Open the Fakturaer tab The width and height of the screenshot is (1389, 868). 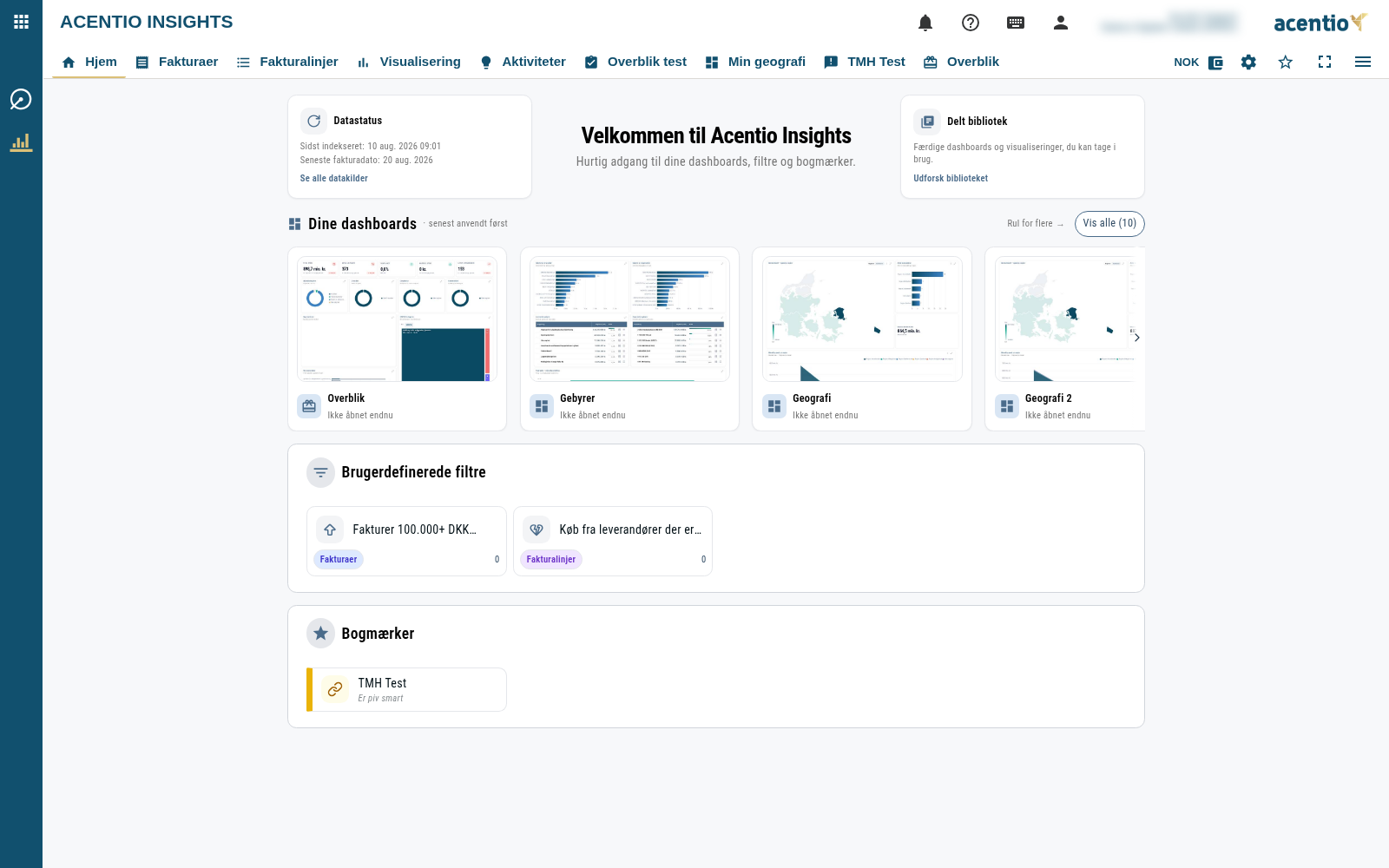tap(177, 62)
